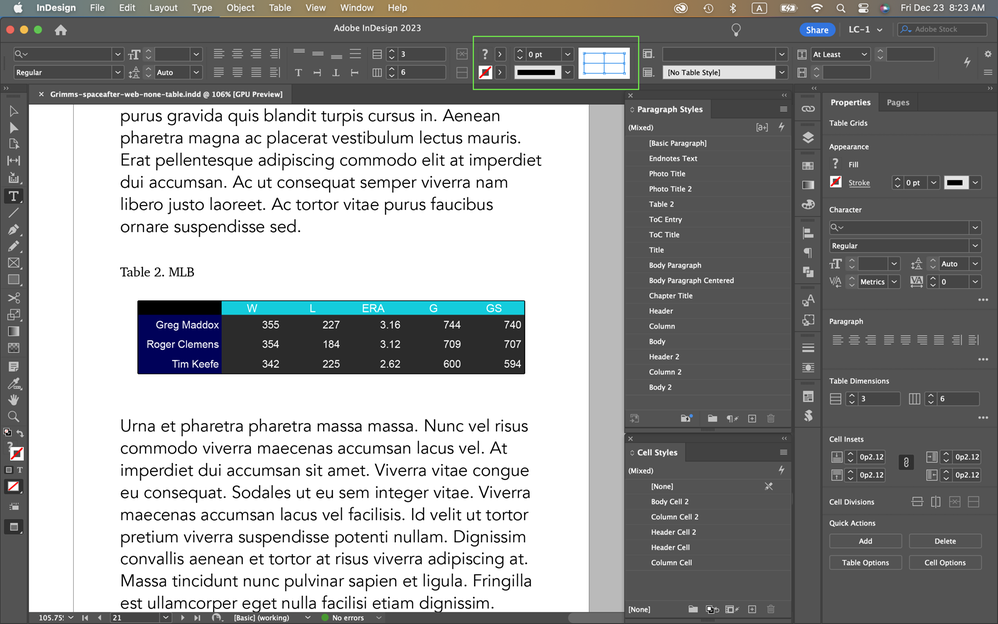This screenshot has height=624, width=998.
Task: Expand more Table Dimensions options ellipsis
Action: tap(983, 418)
